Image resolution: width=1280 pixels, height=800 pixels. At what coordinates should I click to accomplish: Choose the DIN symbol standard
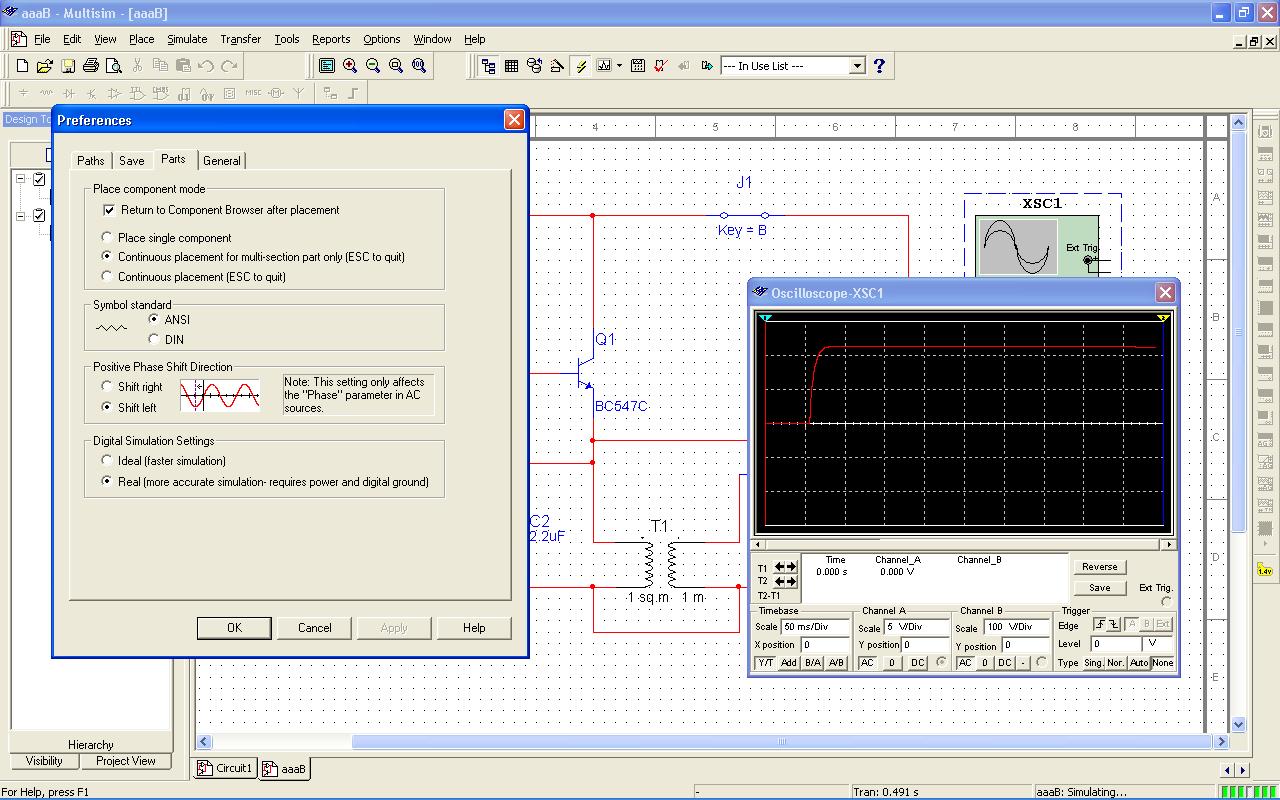pos(154,340)
